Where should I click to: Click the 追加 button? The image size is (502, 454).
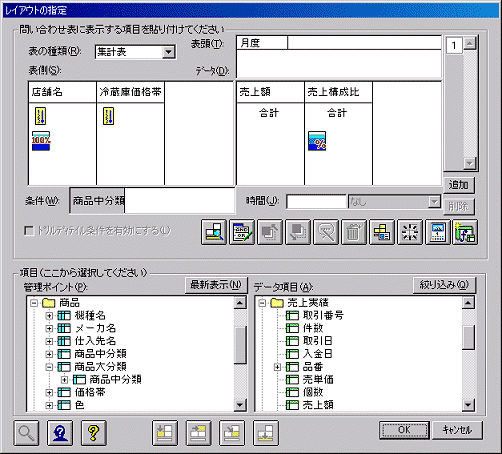click(x=459, y=185)
